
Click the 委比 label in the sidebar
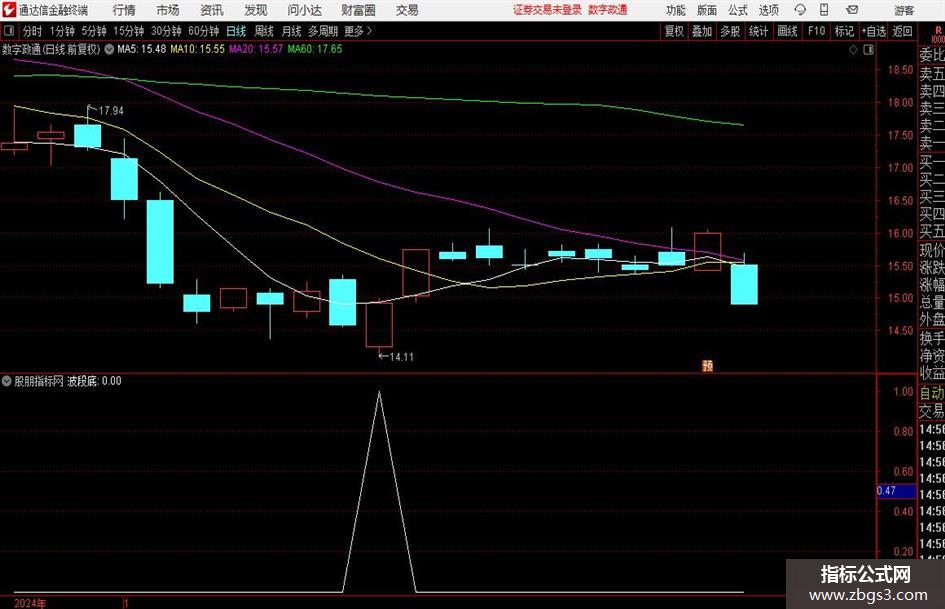932,55
